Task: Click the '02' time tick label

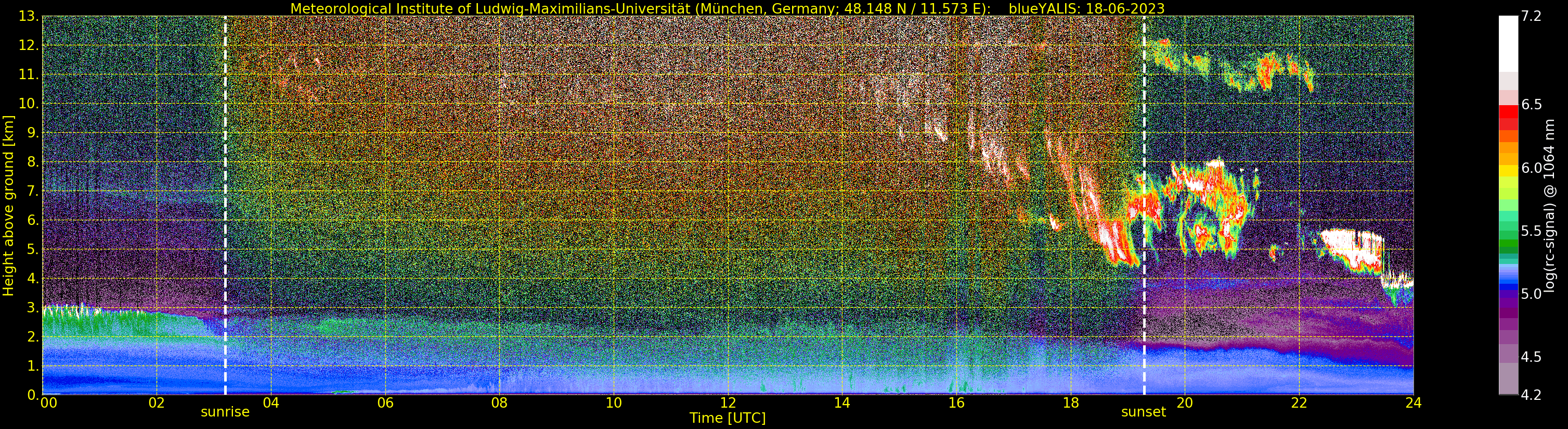Action: click(157, 403)
